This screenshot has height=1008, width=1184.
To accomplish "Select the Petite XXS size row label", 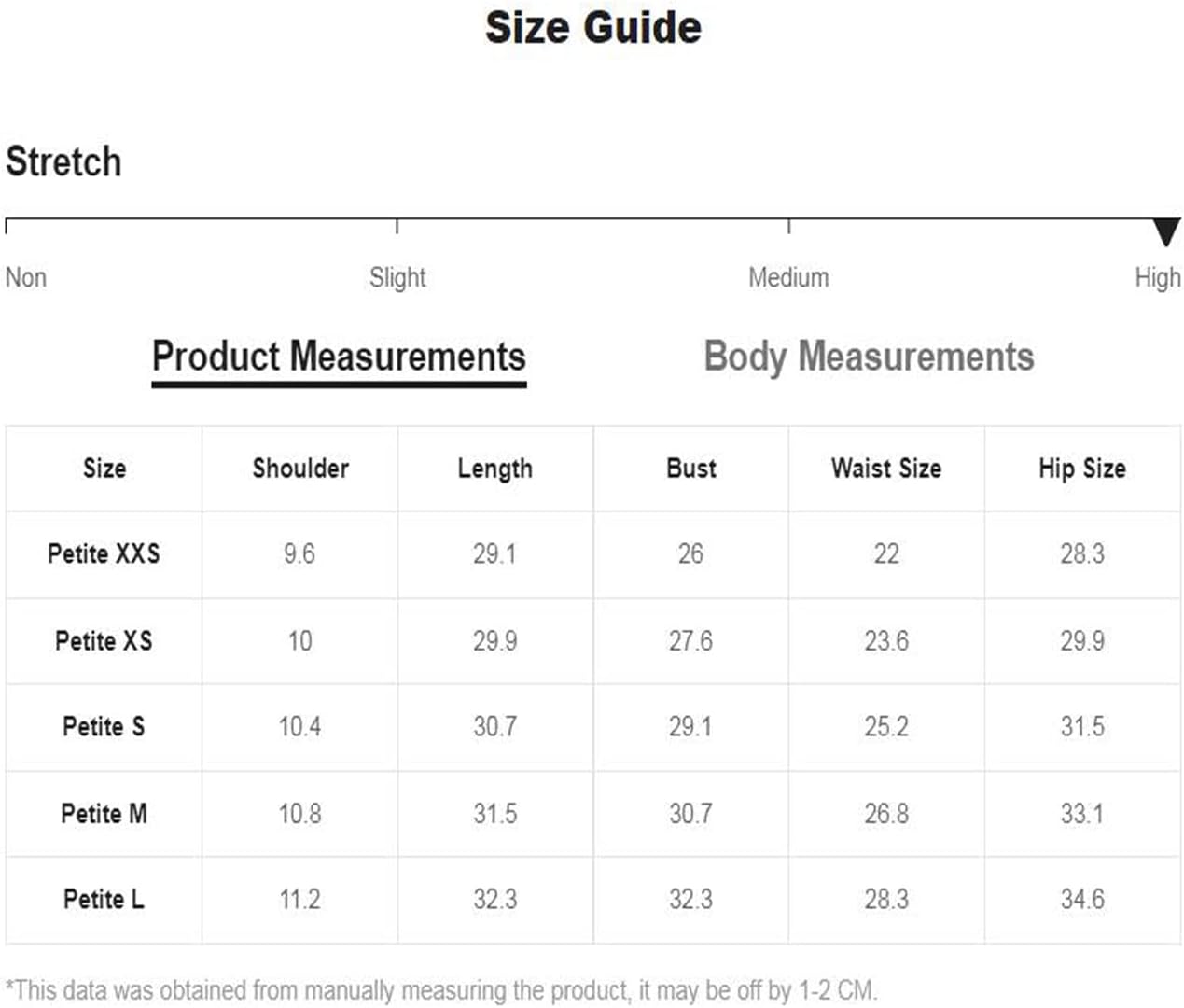I will coord(104,553).
